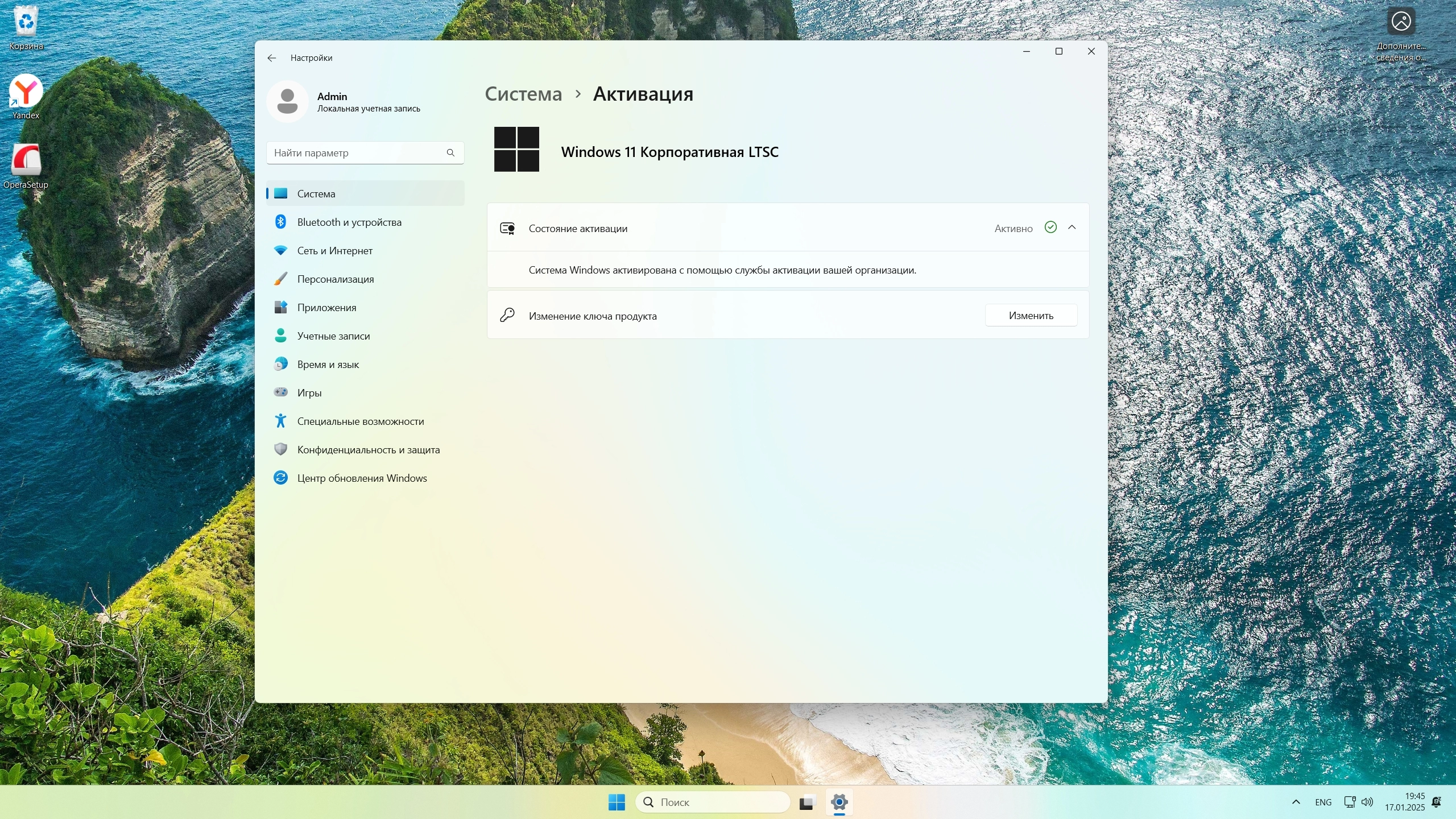Select Учетные записи in sidebar
The height and width of the screenshot is (819, 1456).
pos(333,336)
